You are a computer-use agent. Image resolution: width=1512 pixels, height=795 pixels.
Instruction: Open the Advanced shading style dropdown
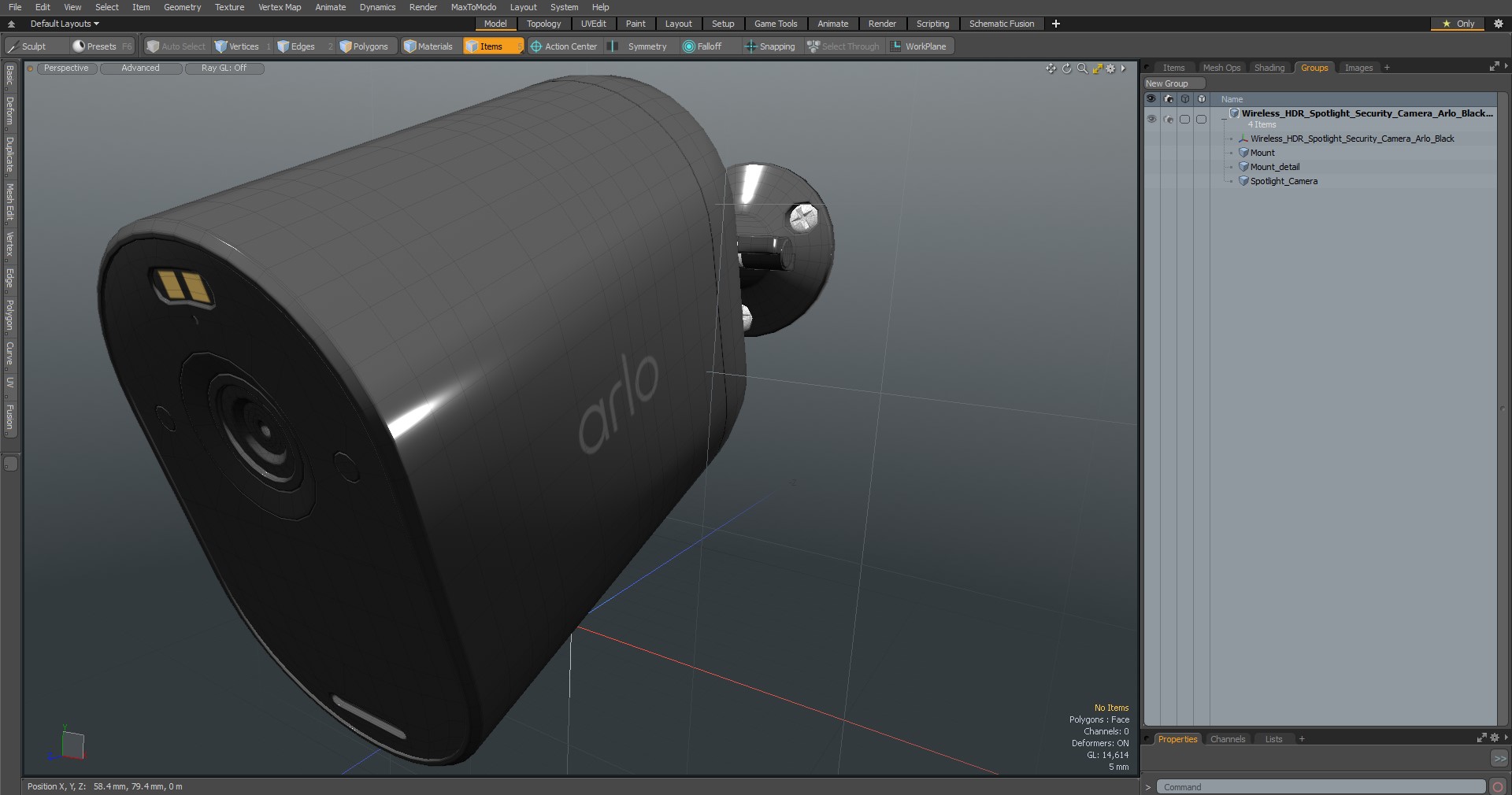(140, 68)
